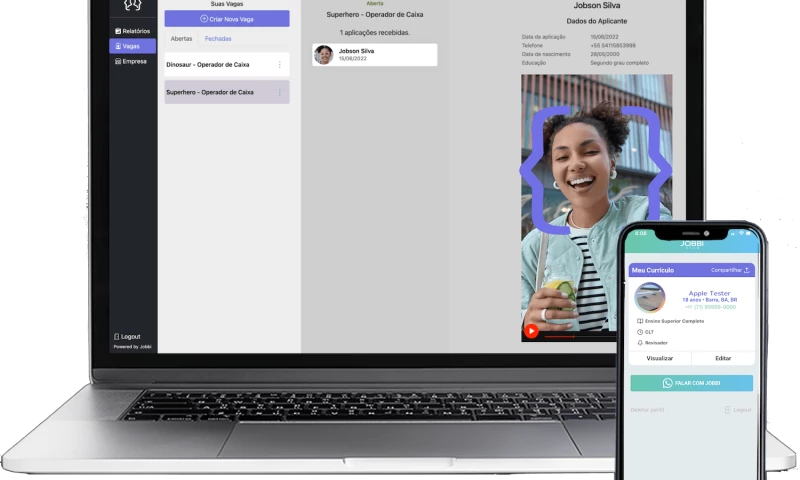Tap Visualizar on the phone currículo
The image size is (800, 480).
[660, 358]
